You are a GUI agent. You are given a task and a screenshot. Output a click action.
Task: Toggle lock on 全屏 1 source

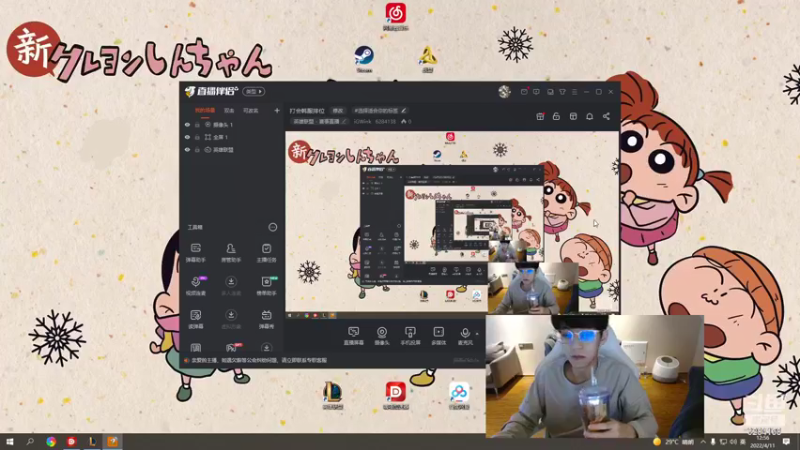coord(197,137)
